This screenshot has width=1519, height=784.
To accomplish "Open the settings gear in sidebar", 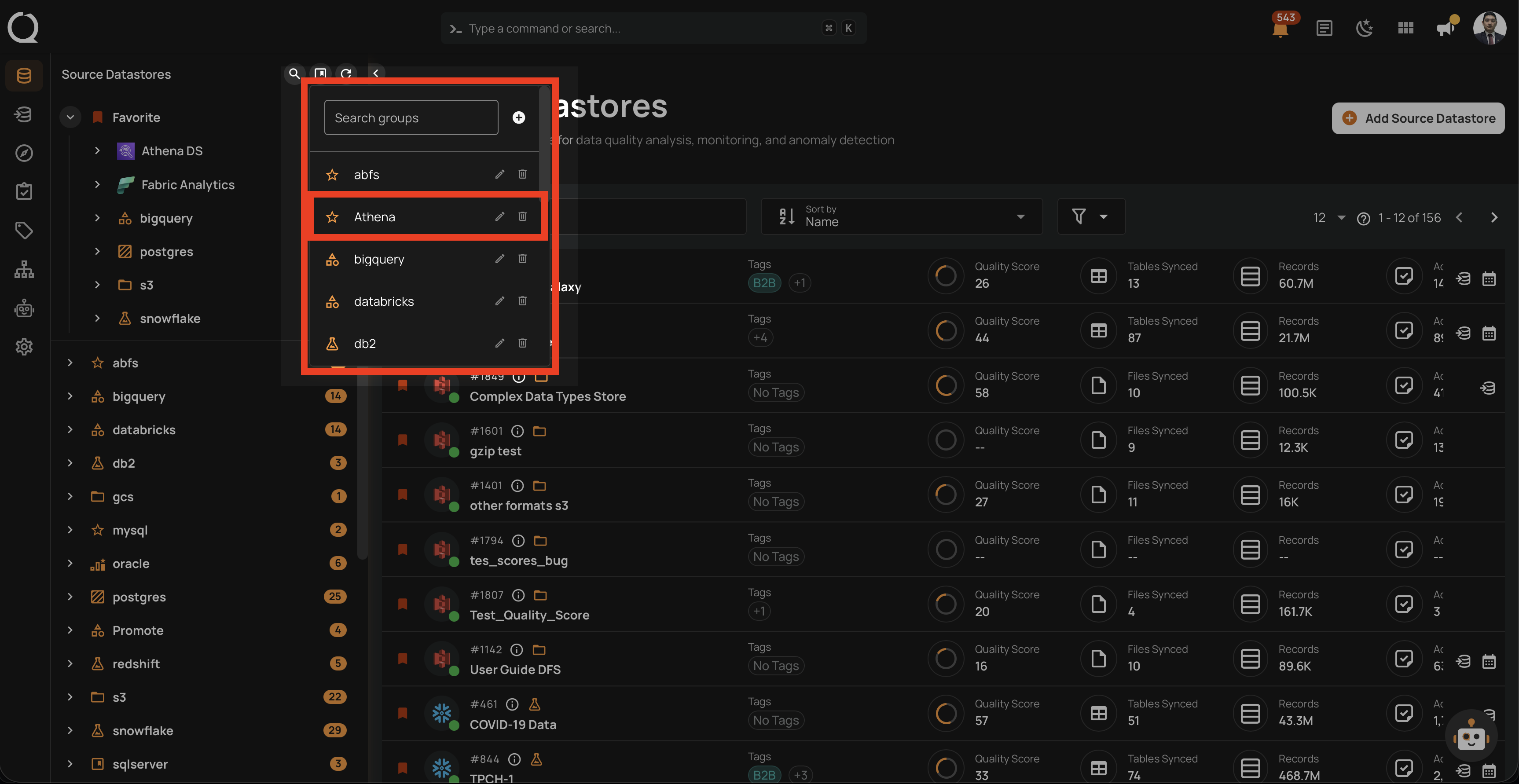I will click(24, 347).
